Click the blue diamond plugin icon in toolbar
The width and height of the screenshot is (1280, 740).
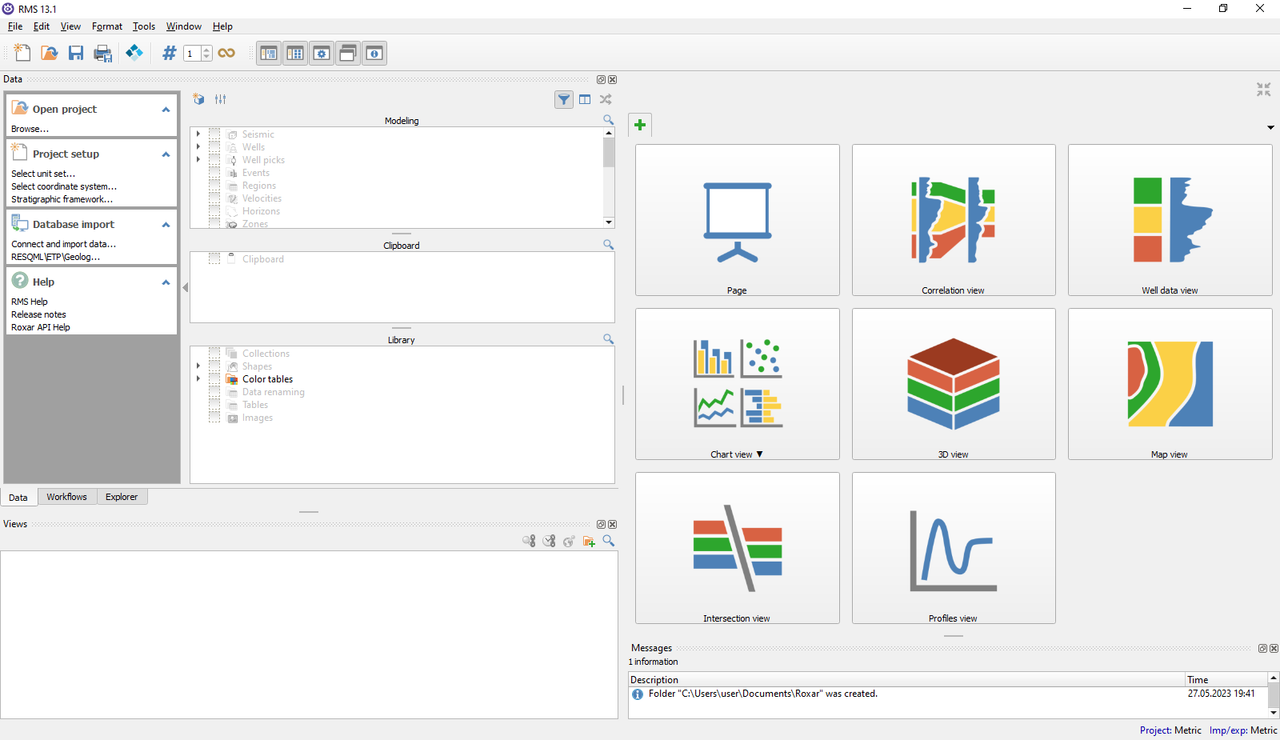pyautogui.click(x=134, y=53)
